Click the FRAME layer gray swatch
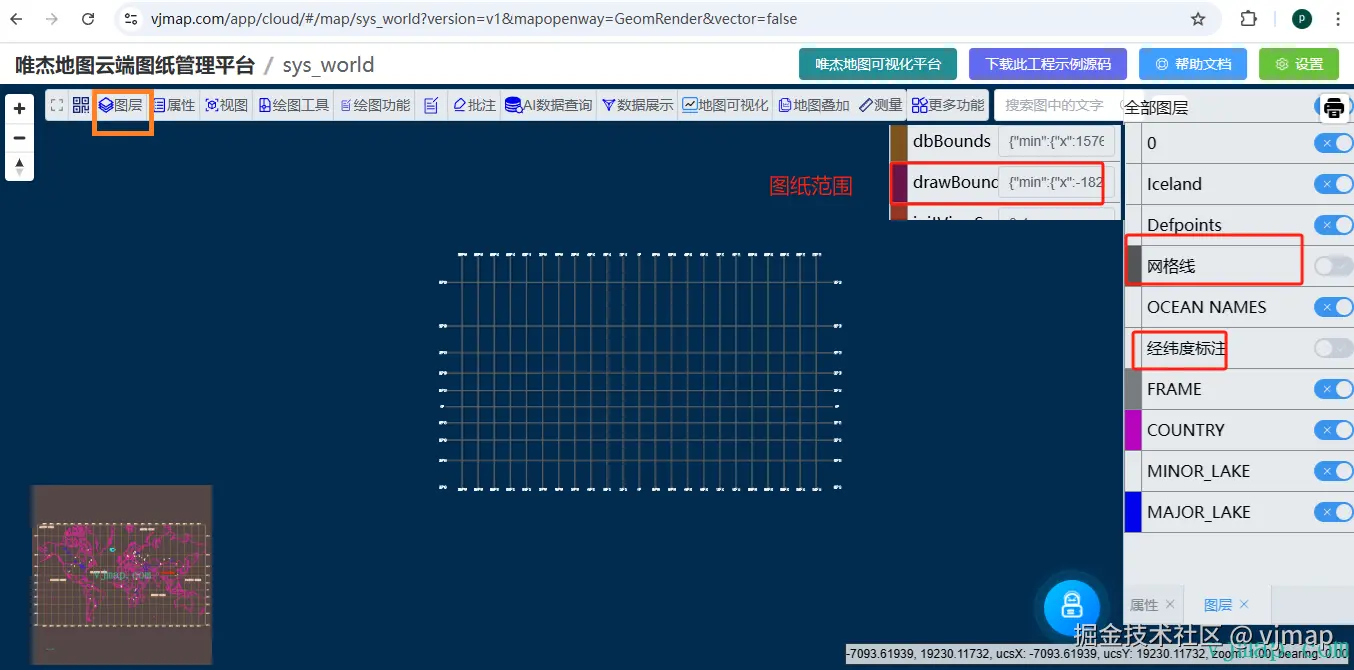Screen dimensions: 1354x670 (1133, 389)
